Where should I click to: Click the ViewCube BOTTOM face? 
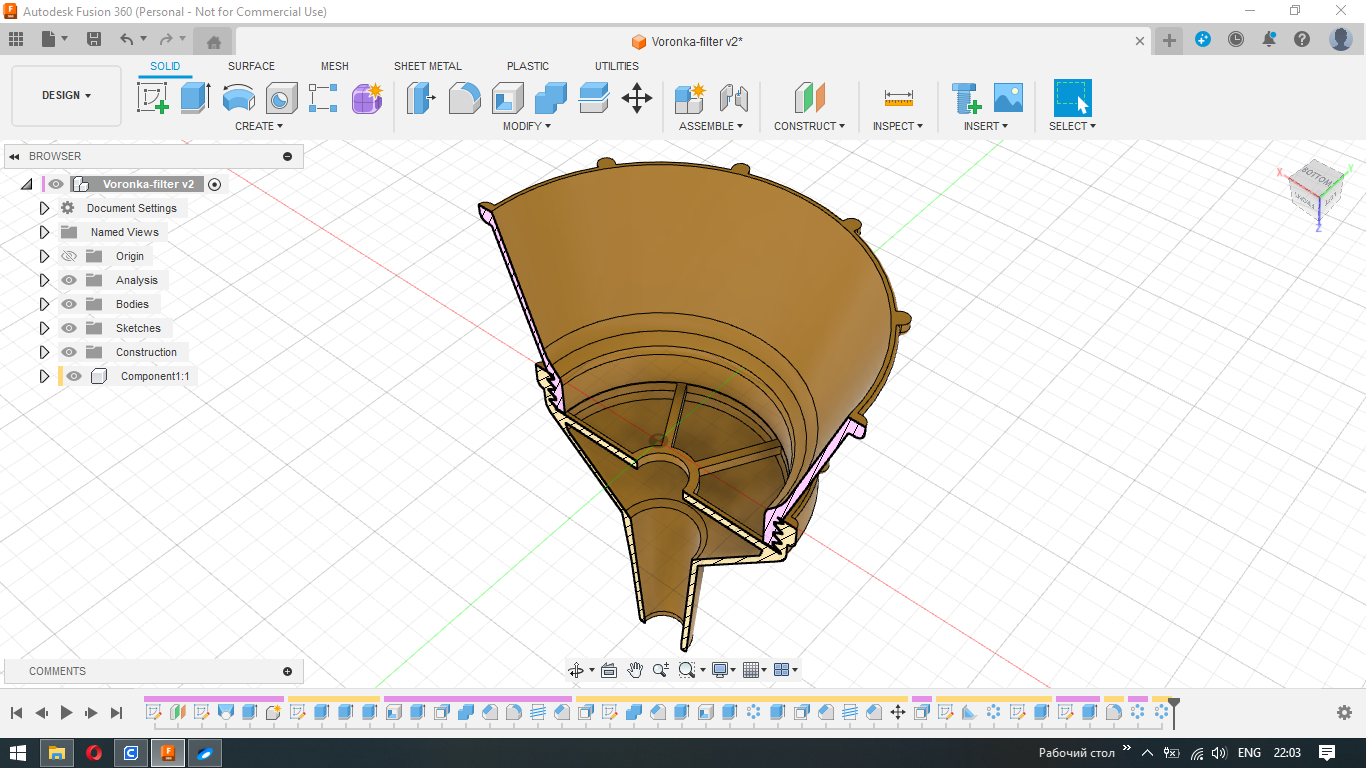[x=1316, y=178]
